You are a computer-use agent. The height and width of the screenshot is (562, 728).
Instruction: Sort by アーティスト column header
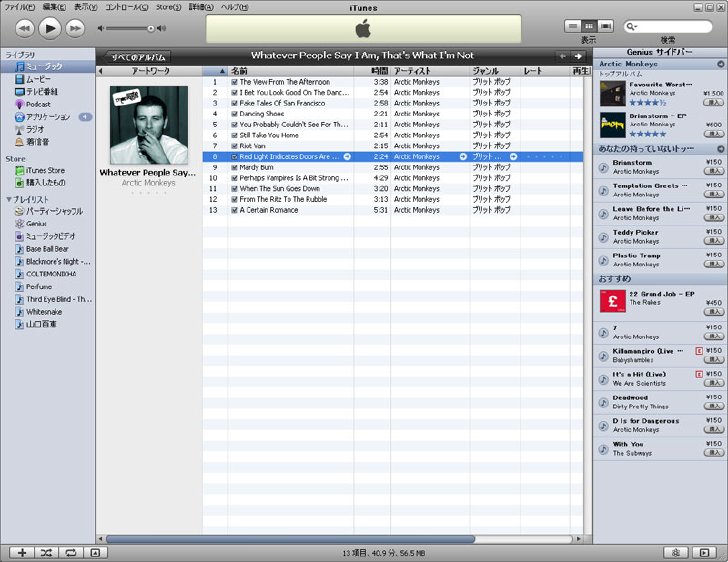(430, 71)
